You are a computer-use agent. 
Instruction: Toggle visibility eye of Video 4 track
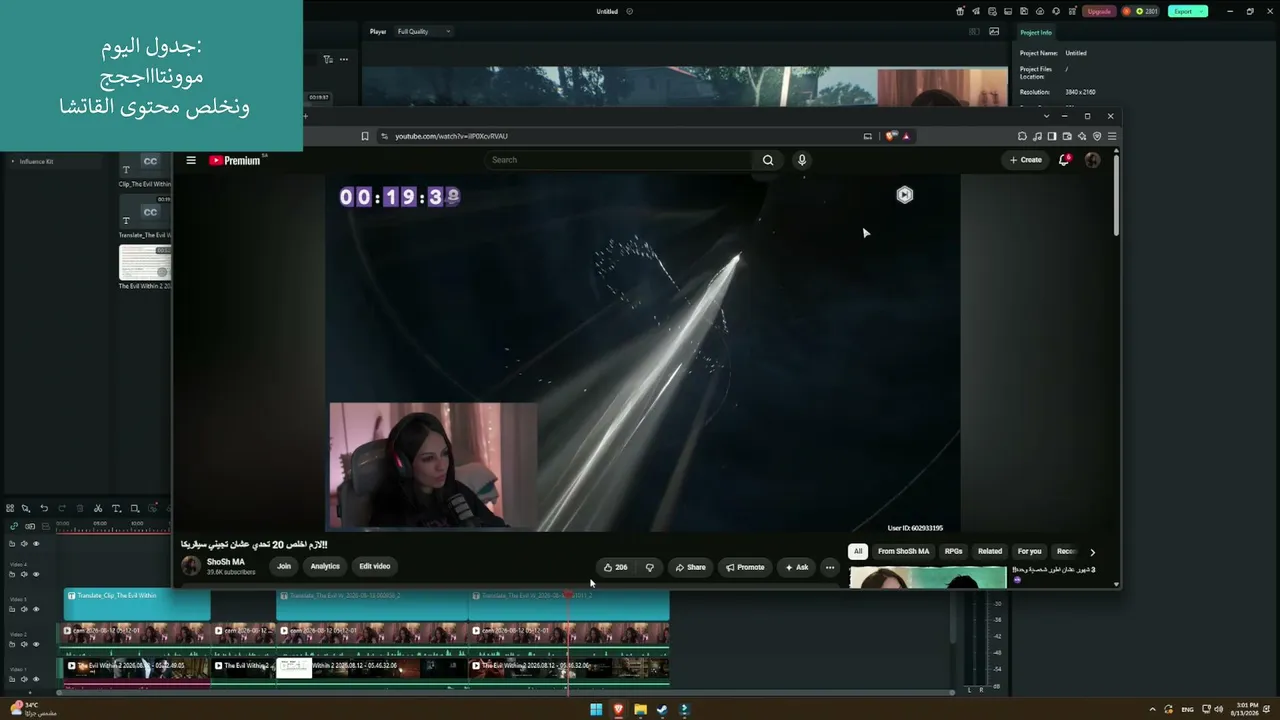coord(36,574)
